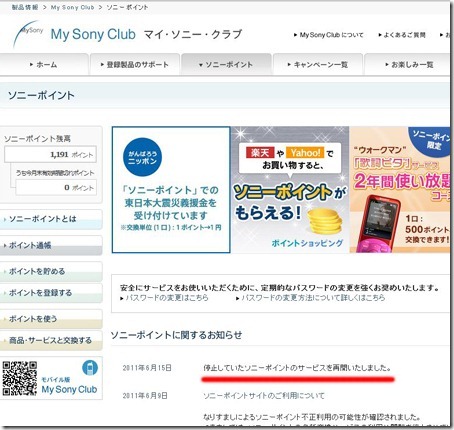The image size is (454, 430).
Task: Click the モバイル版 My Sony Club text
Action: [69, 385]
